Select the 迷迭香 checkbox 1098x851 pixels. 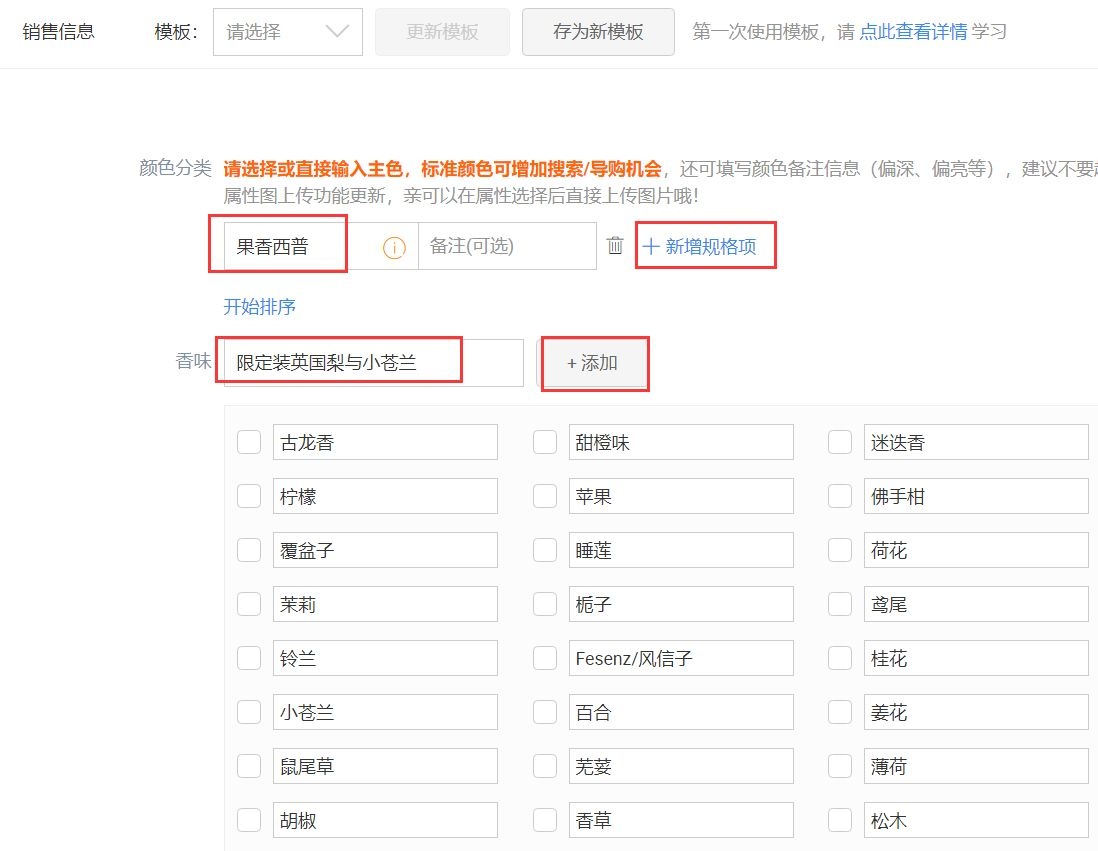click(840, 442)
